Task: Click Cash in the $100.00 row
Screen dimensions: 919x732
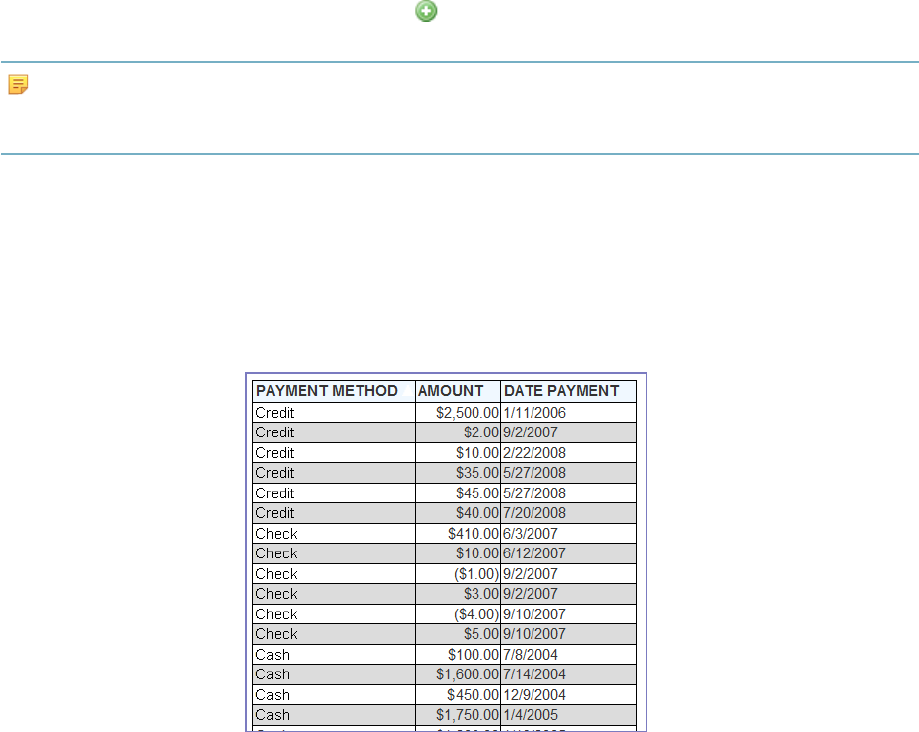Action: pyautogui.click(x=333, y=655)
